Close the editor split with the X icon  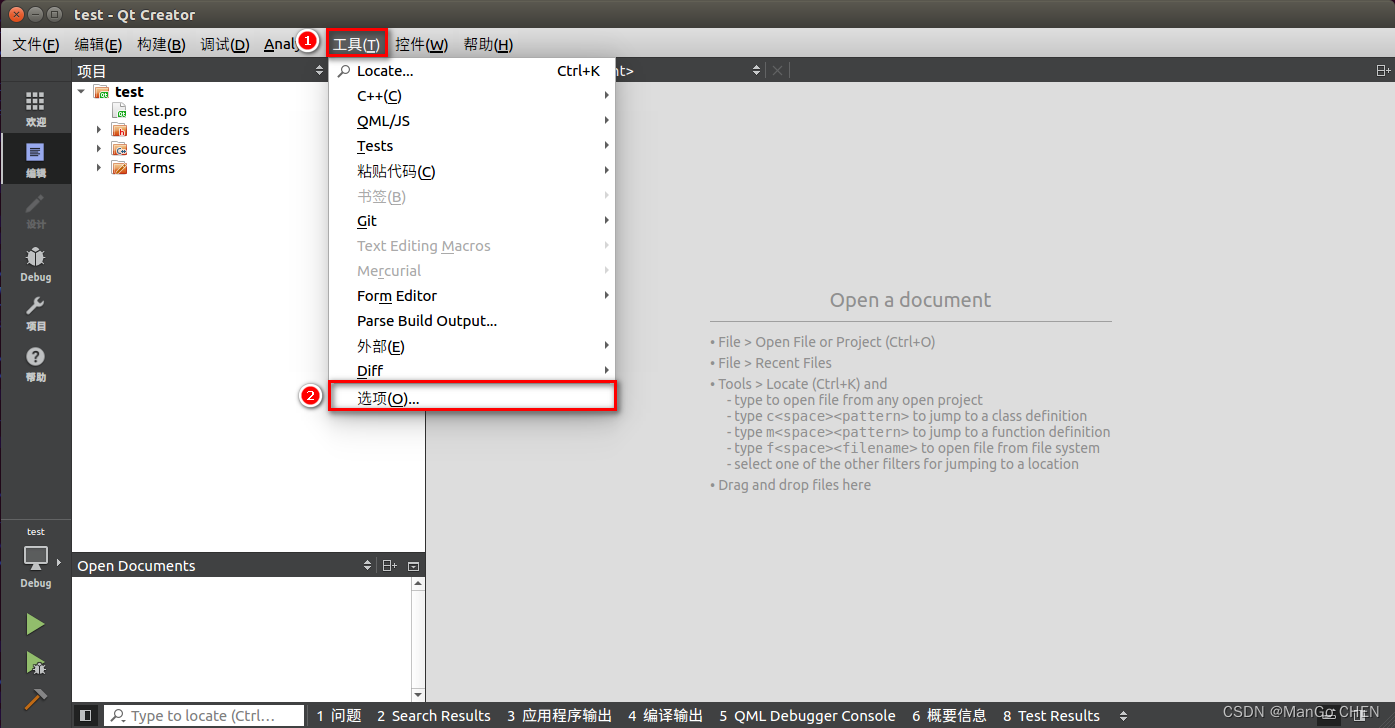[777, 70]
